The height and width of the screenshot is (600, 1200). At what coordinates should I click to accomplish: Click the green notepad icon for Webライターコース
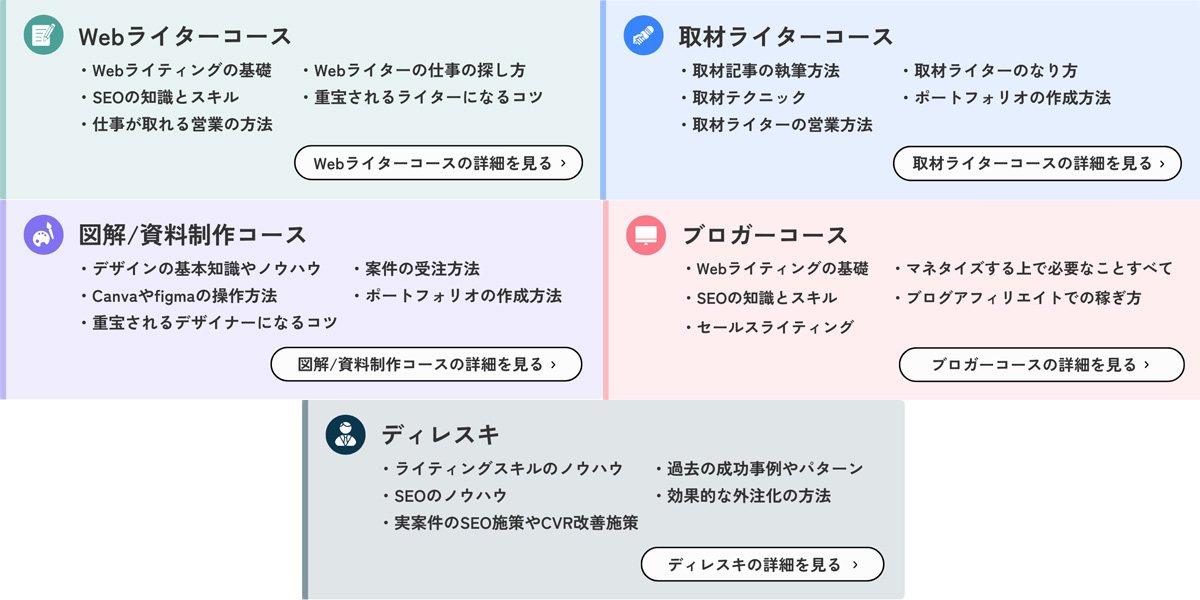tap(43, 35)
